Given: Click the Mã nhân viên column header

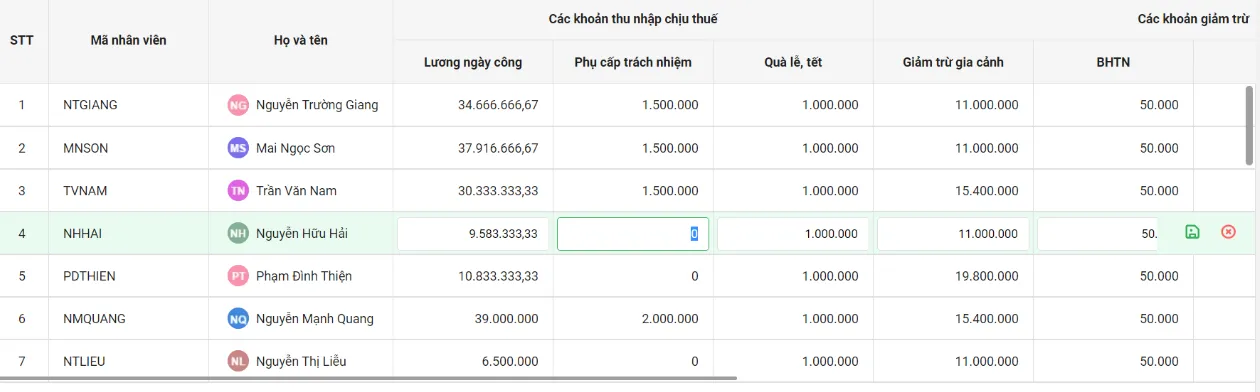Looking at the screenshot, I should pos(128,41).
